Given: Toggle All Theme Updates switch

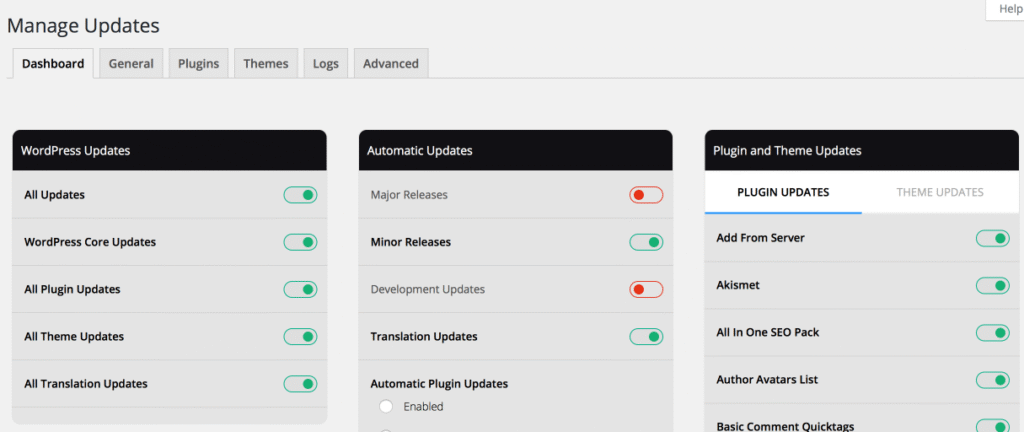Looking at the screenshot, I should [300, 337].
